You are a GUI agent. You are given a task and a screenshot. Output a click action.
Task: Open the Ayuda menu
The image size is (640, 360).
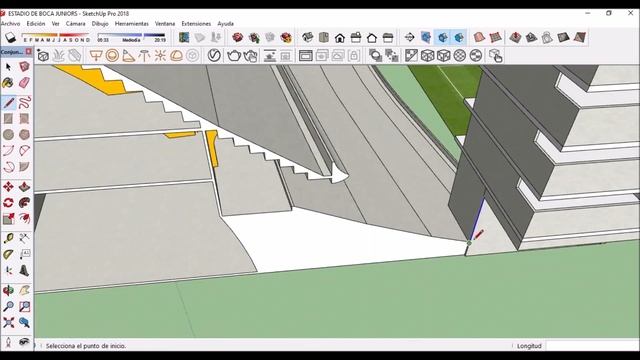coord(225,24)
